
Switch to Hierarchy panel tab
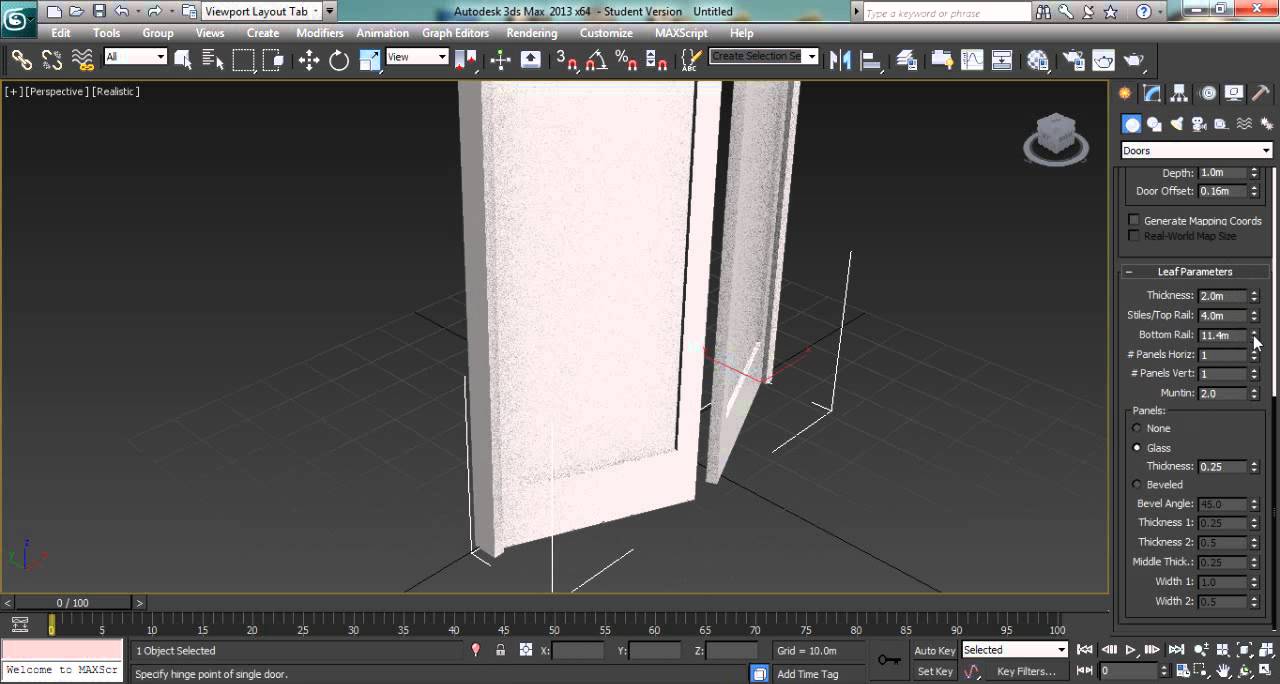[x=1180, y=93]
